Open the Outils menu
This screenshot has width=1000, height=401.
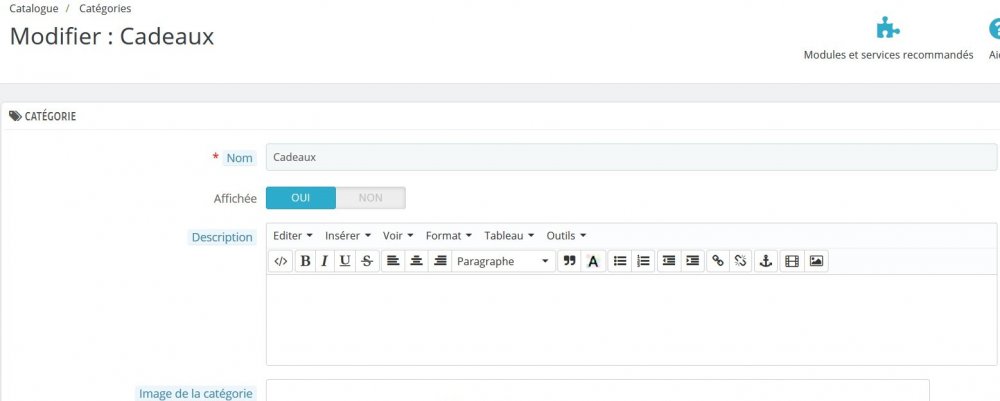tap(566, 235)
